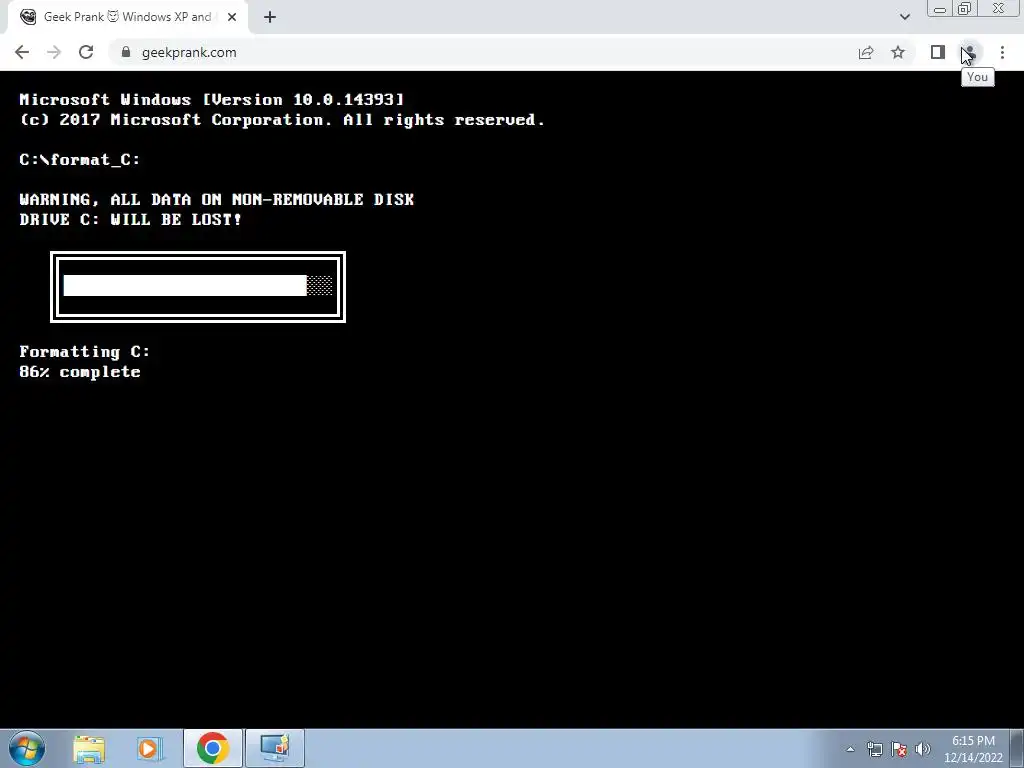Click the browser forward arrow
1024x768 pixels.
54,52
